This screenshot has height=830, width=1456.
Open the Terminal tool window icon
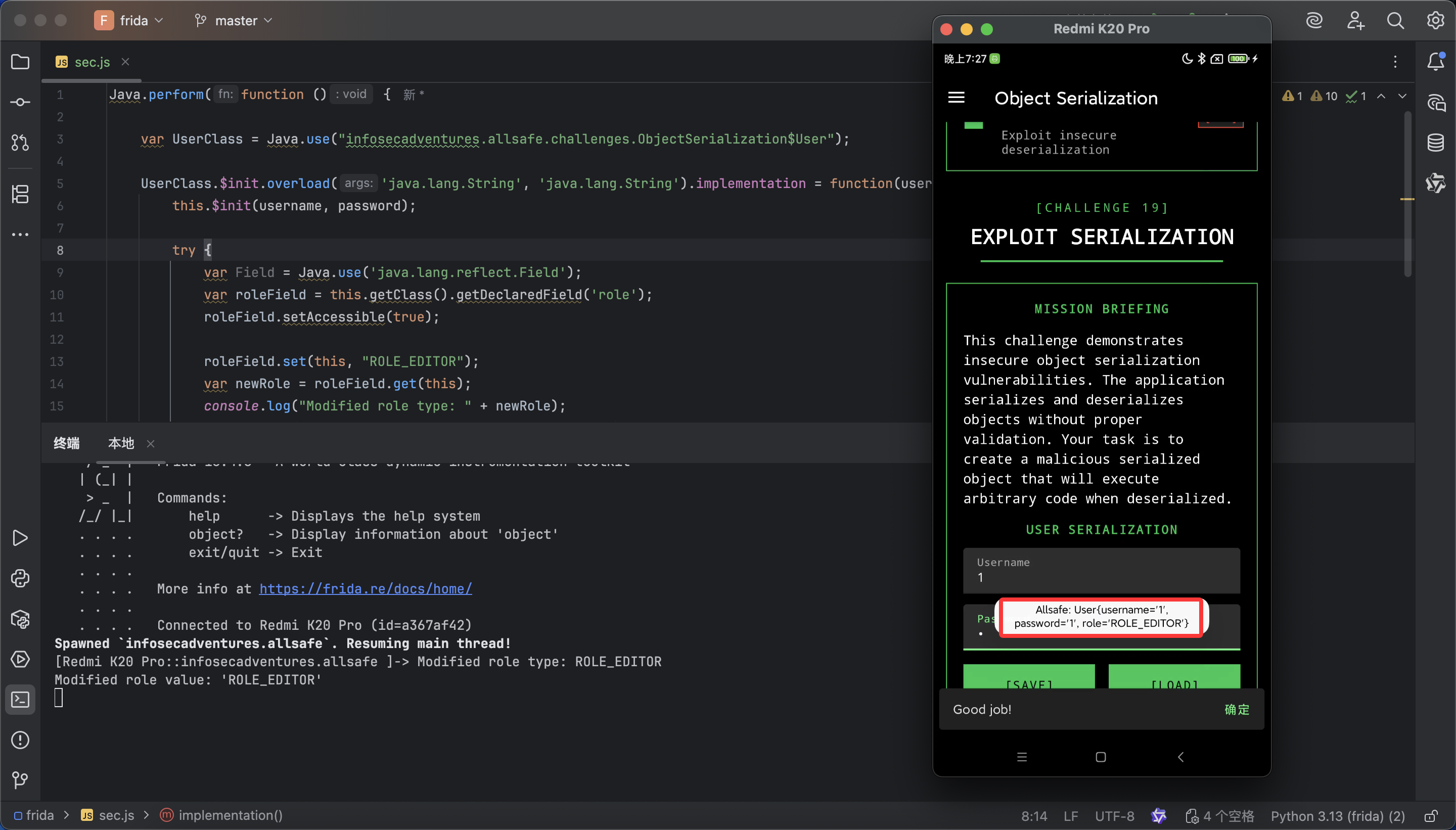coord(21,700)
